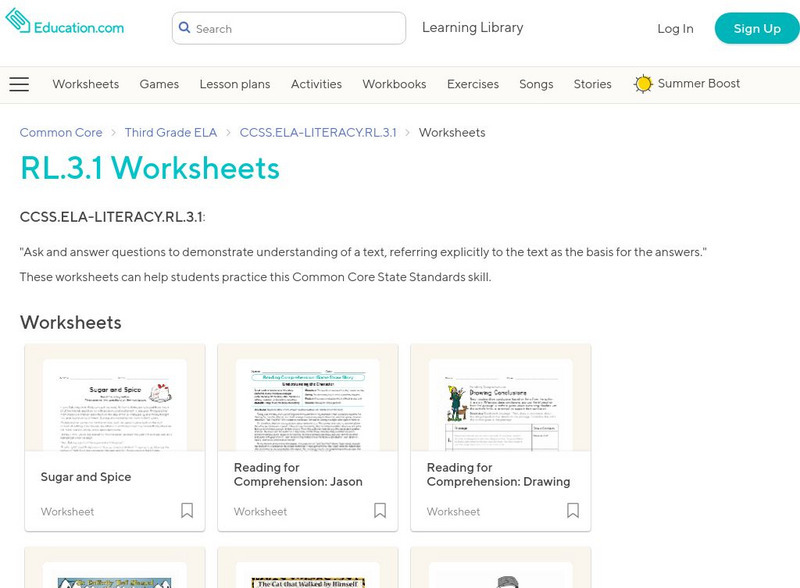Click the Education.com logo
Viewport: 800px width, 588px height.
pyautogui.click(x=65, y=22)
